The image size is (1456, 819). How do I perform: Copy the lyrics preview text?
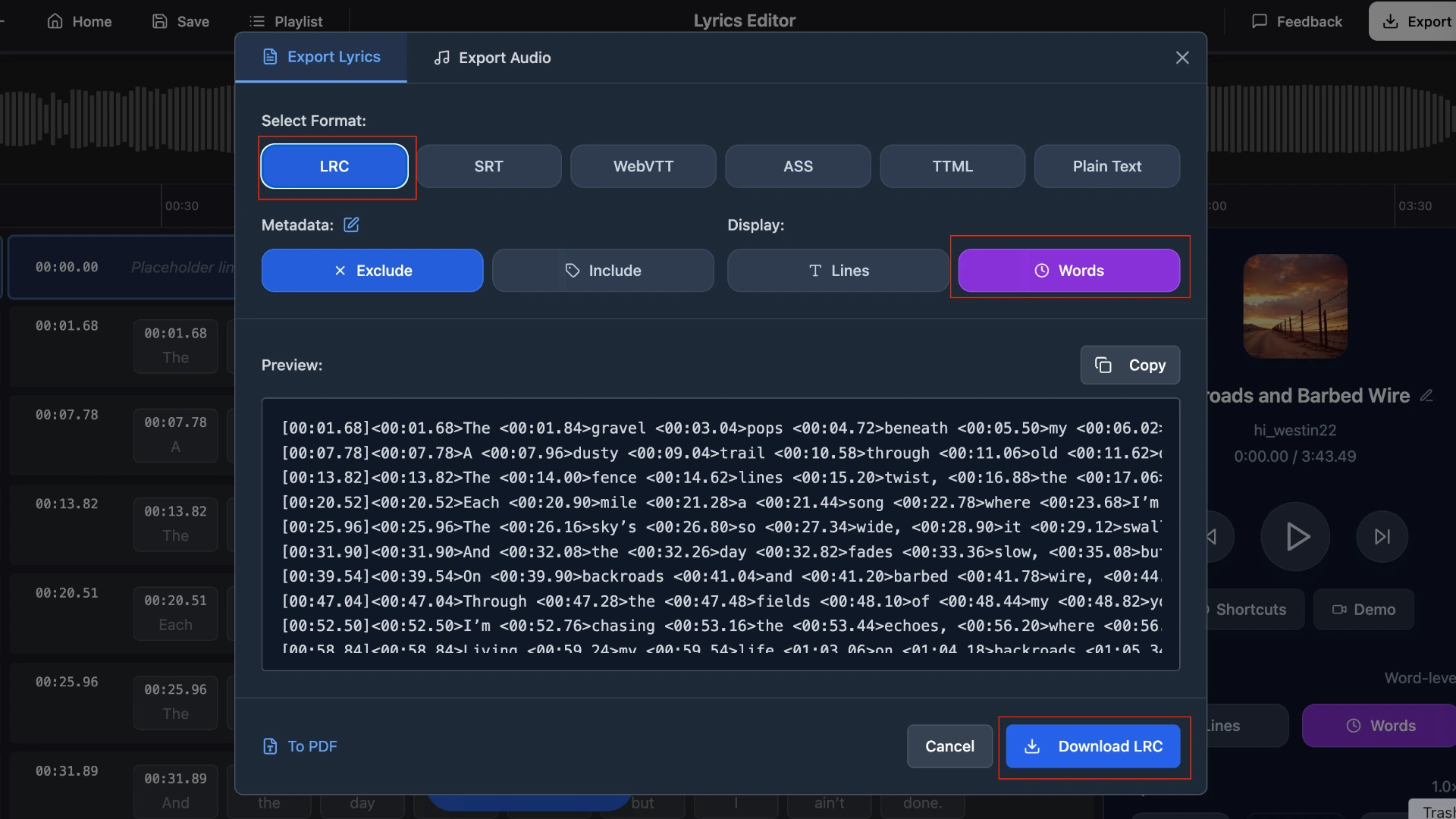[x=1130, y=366]
